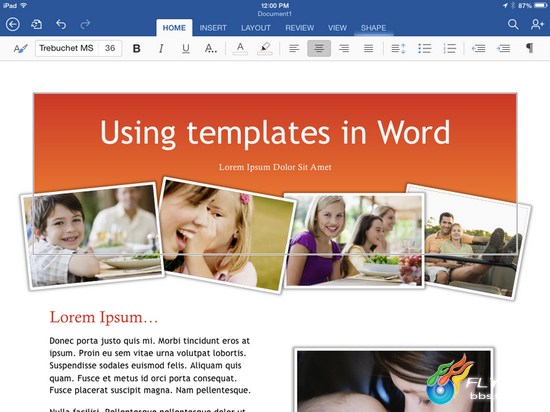Tap the battery 87% status indicator
Screen dimensions: 550x412
click(532, 6)
